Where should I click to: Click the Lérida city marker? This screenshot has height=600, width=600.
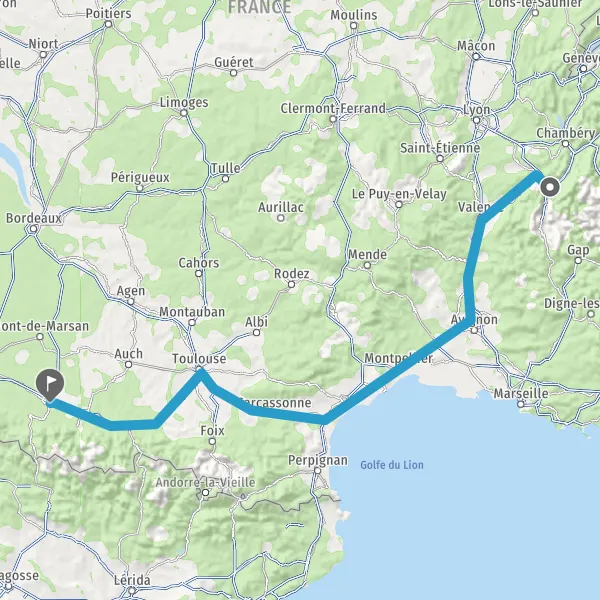[x=132, y=590]
